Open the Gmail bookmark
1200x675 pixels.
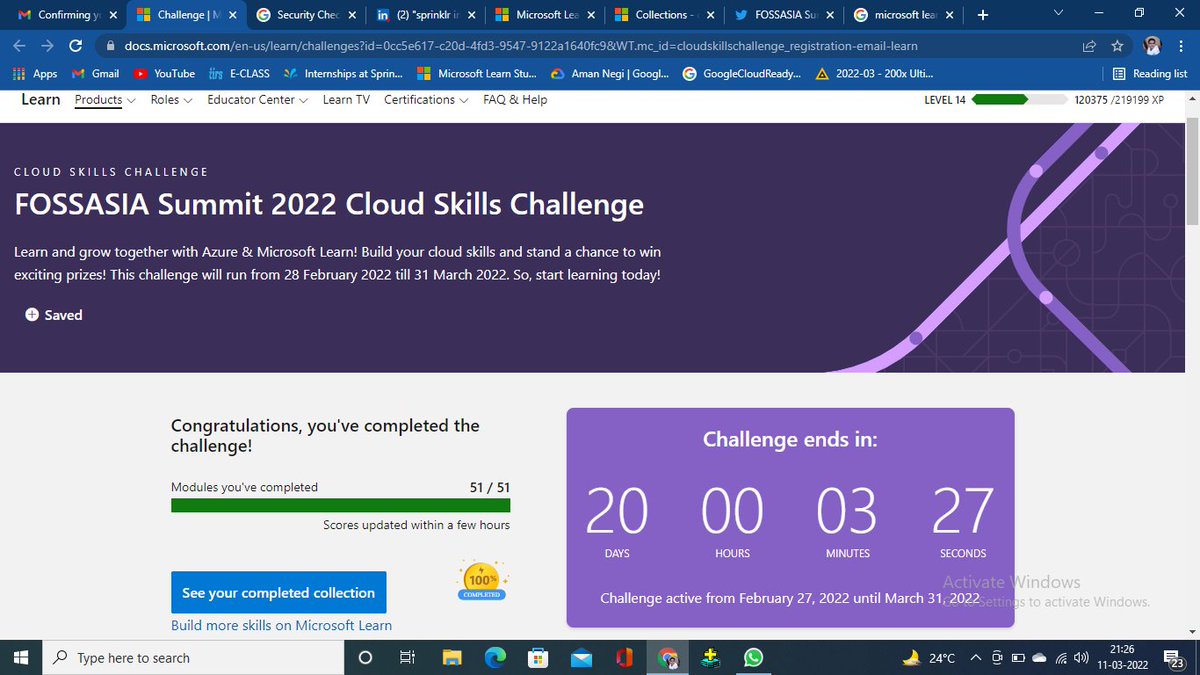point(96,73)
